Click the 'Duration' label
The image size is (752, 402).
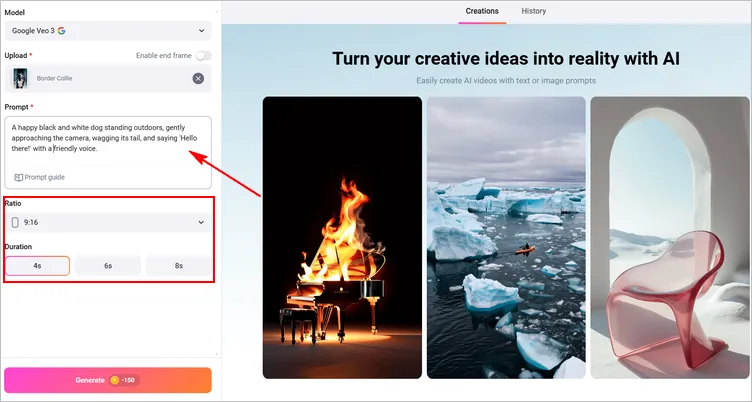18,247
